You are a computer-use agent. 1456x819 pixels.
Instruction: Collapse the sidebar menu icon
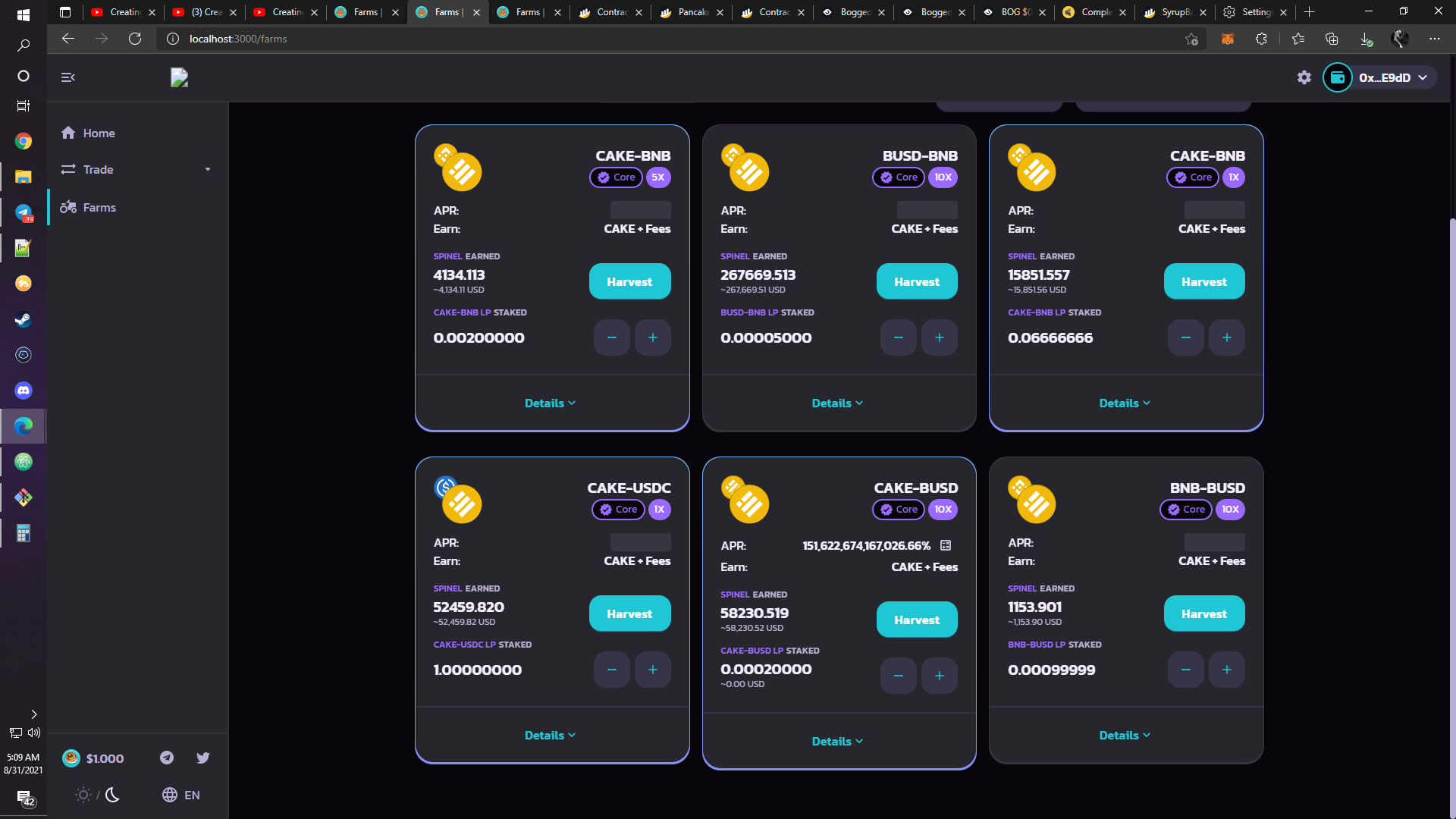(x=67, y=77)
